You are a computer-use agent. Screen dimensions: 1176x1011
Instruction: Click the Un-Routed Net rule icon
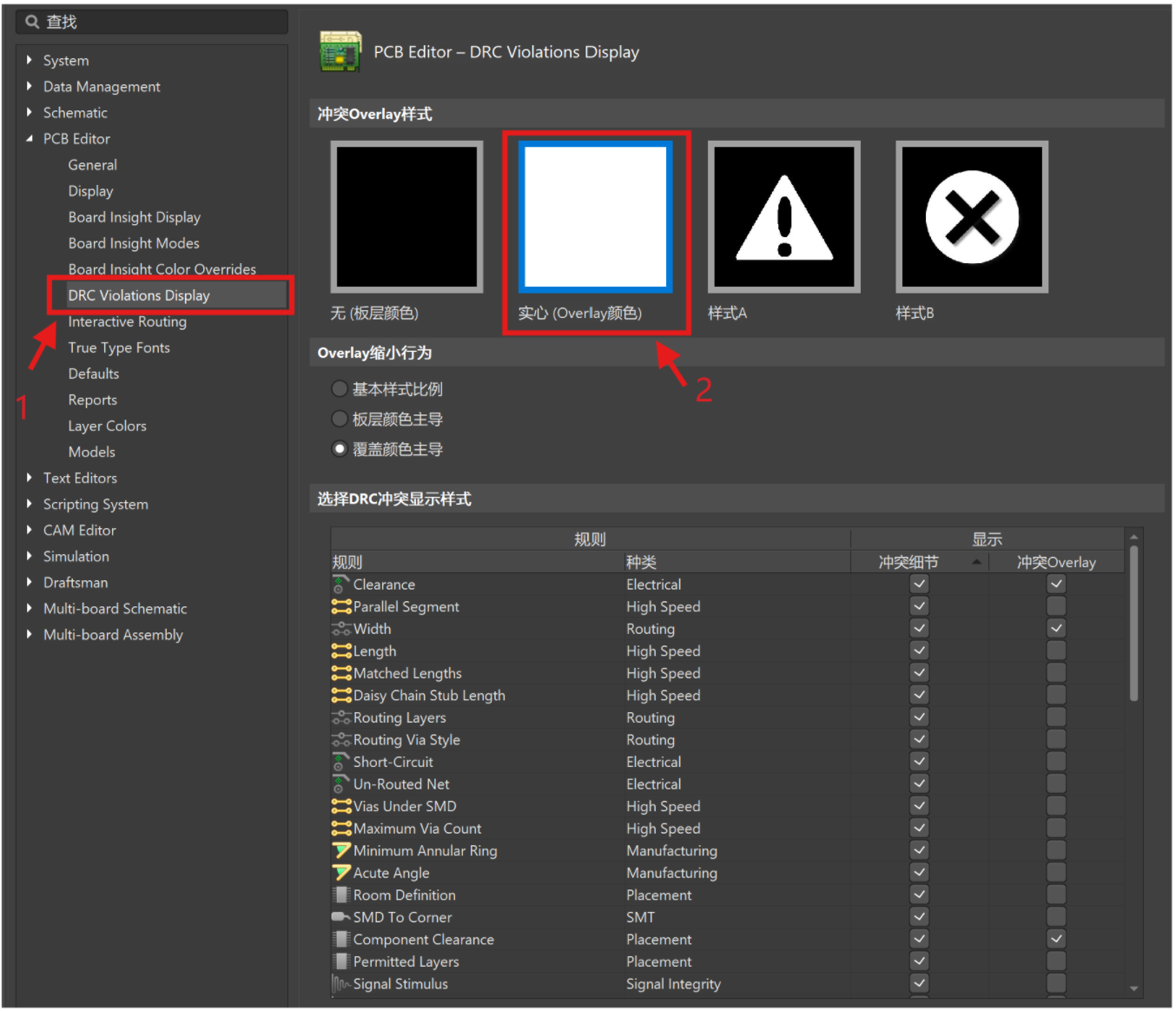(340, 784)
